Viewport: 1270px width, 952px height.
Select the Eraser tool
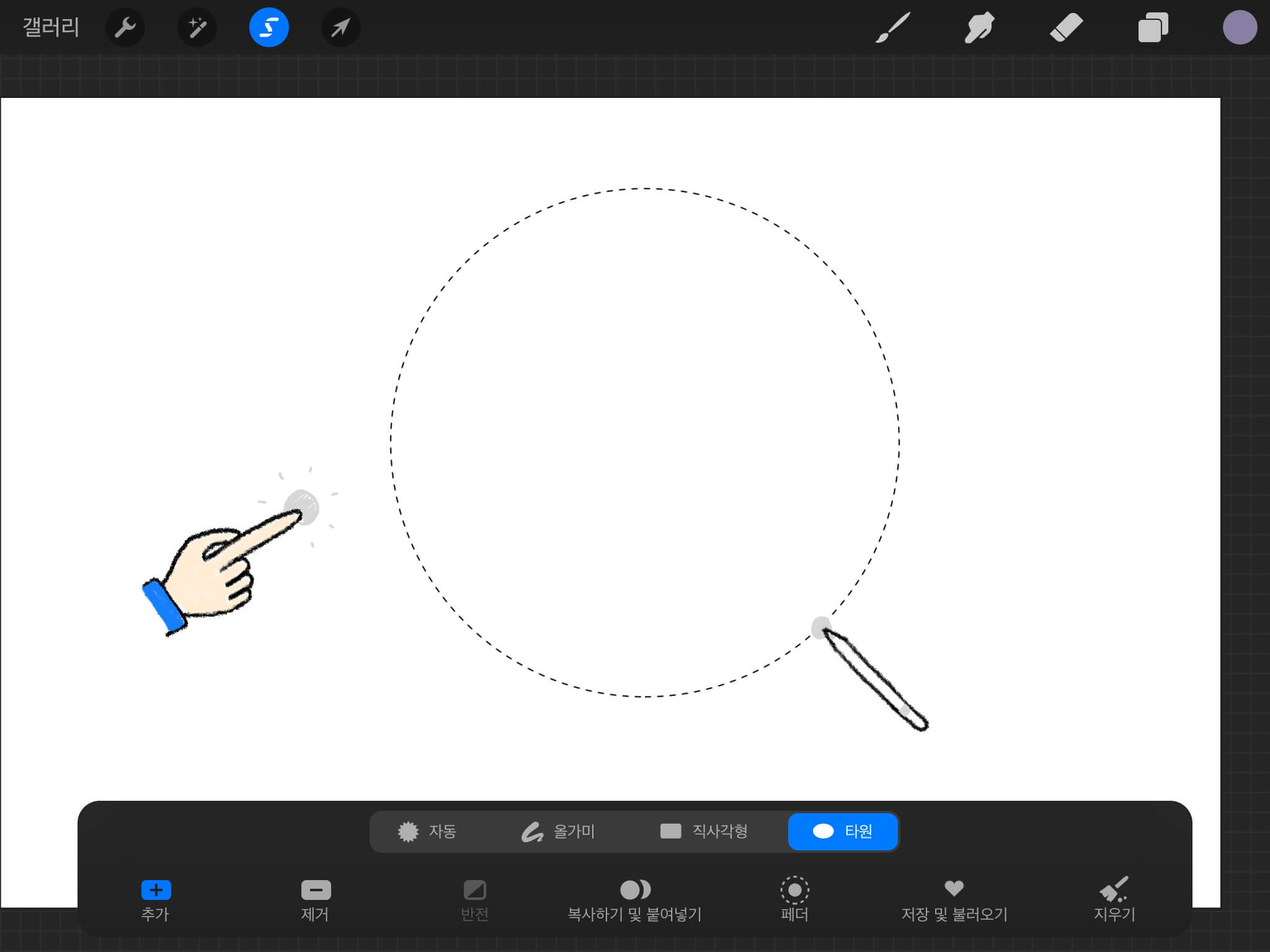coord(1066,28)
